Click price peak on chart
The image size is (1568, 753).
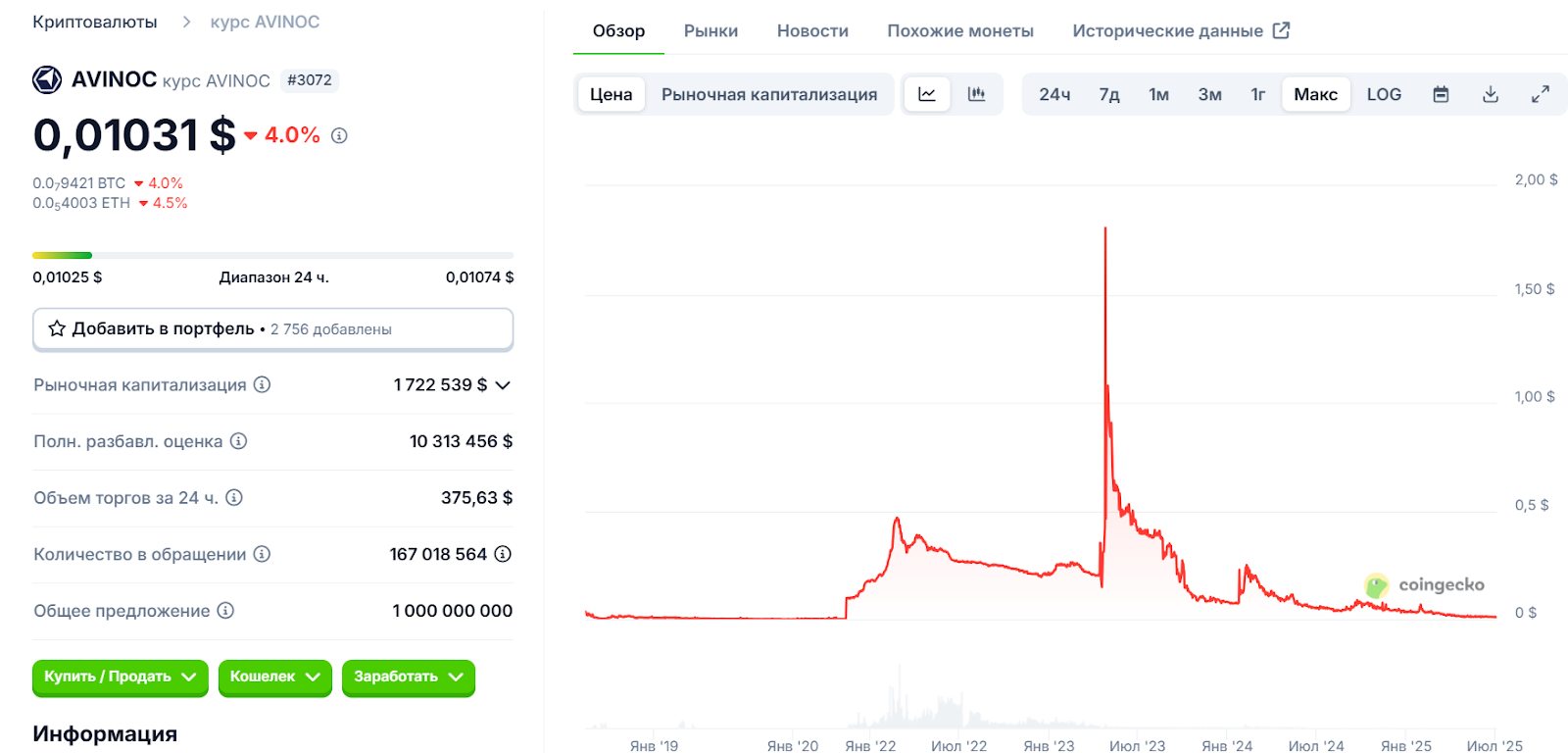click(1105, 229)
